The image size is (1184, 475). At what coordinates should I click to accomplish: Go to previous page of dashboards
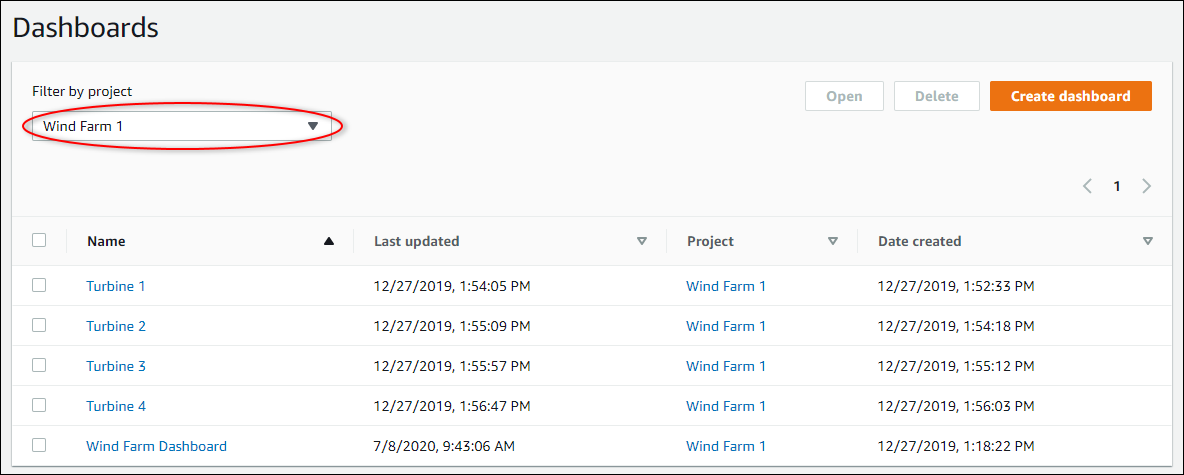pos(1088,186)
